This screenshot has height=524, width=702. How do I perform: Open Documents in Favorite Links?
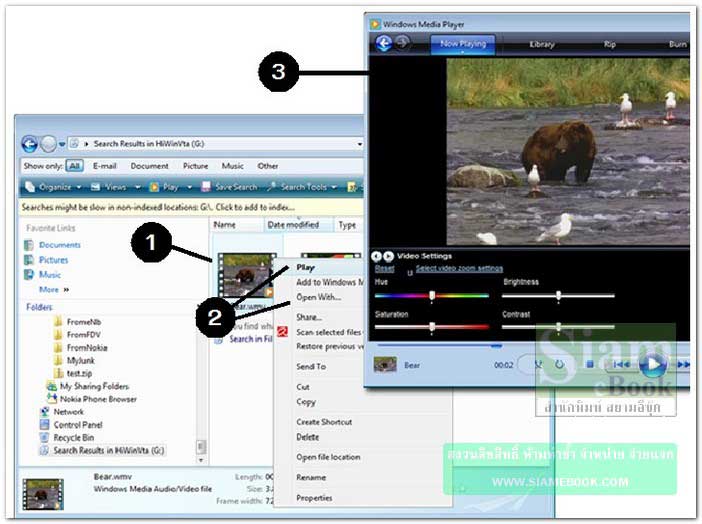point(60,245)
